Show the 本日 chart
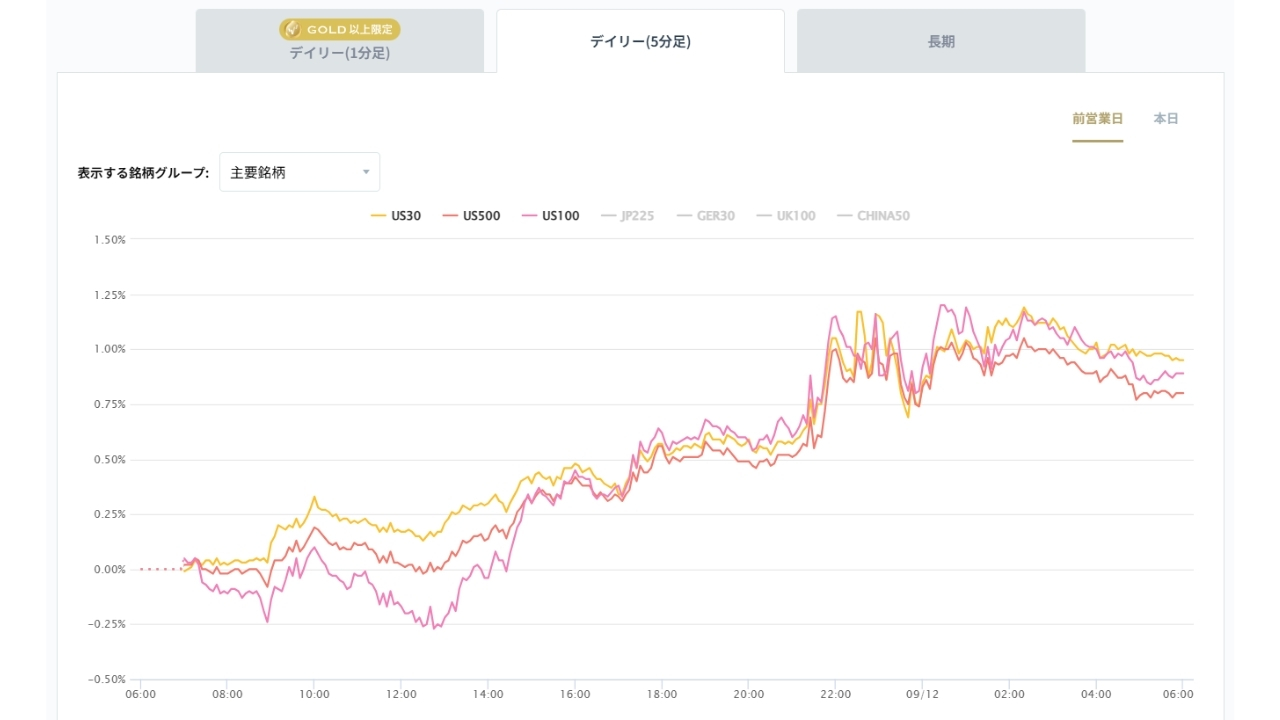The width and height of the screenshot is (1280, 720). pyautogui.click(x=1166, y=119)
